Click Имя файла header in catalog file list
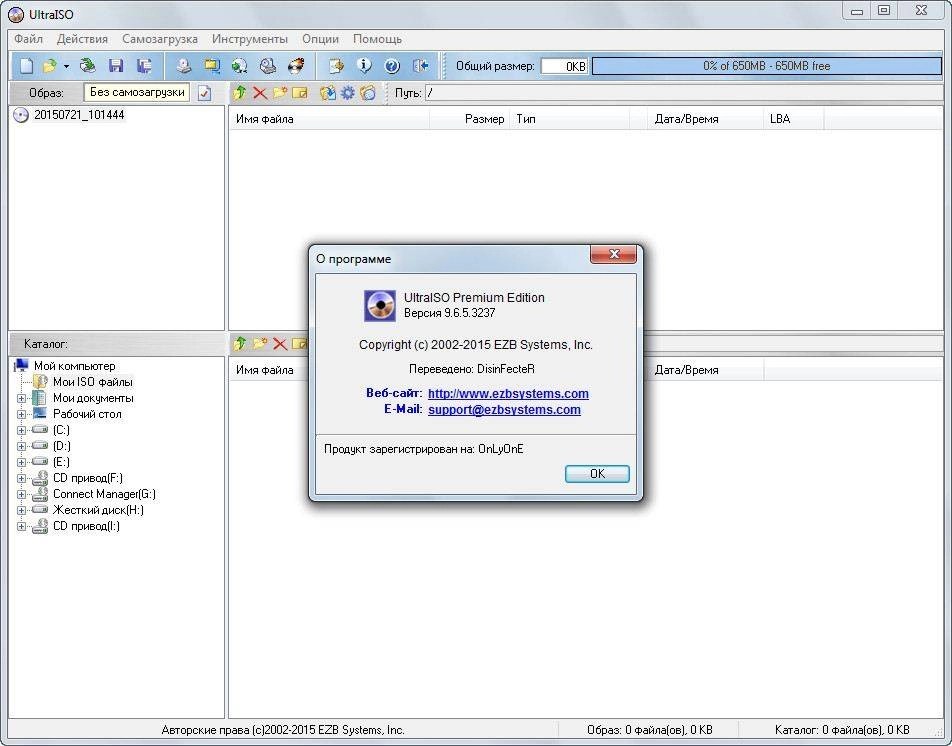Screen dimensions: 952x746 point(269,370)
